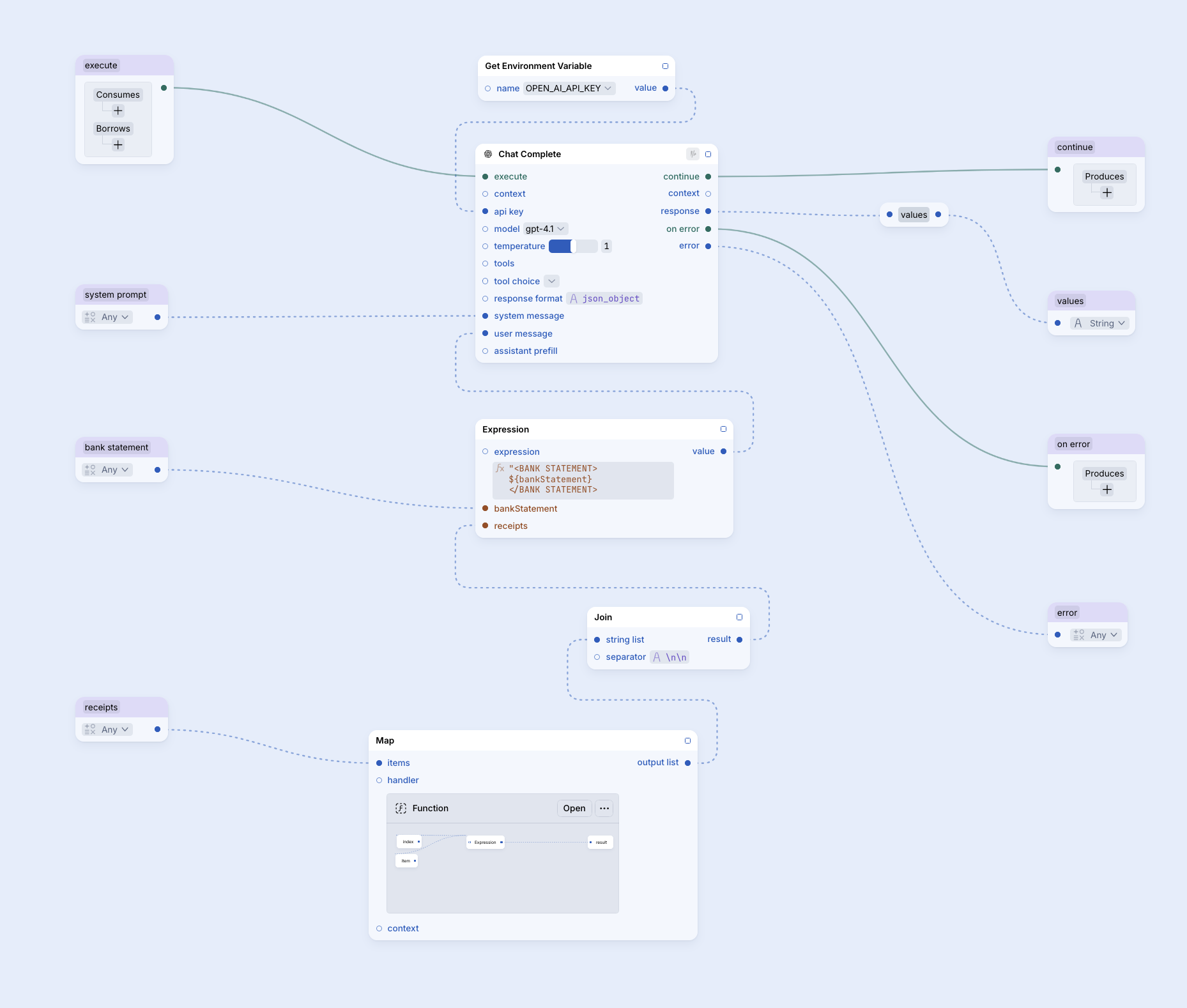
Task: Click the text type icon of separator
Action: [x=657, y=657]
